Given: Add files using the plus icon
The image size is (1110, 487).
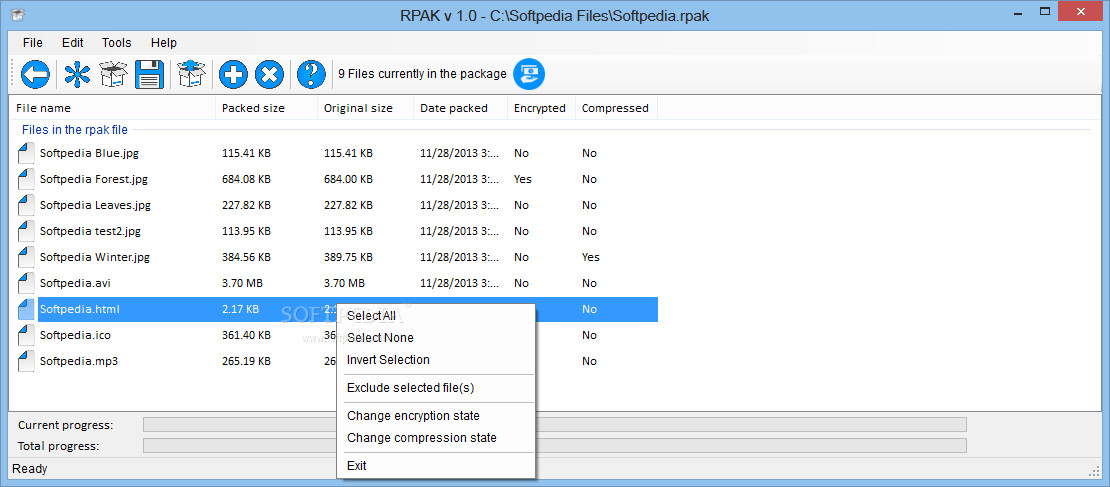Looking at the screenshot, I should click(x=233, y=74).
